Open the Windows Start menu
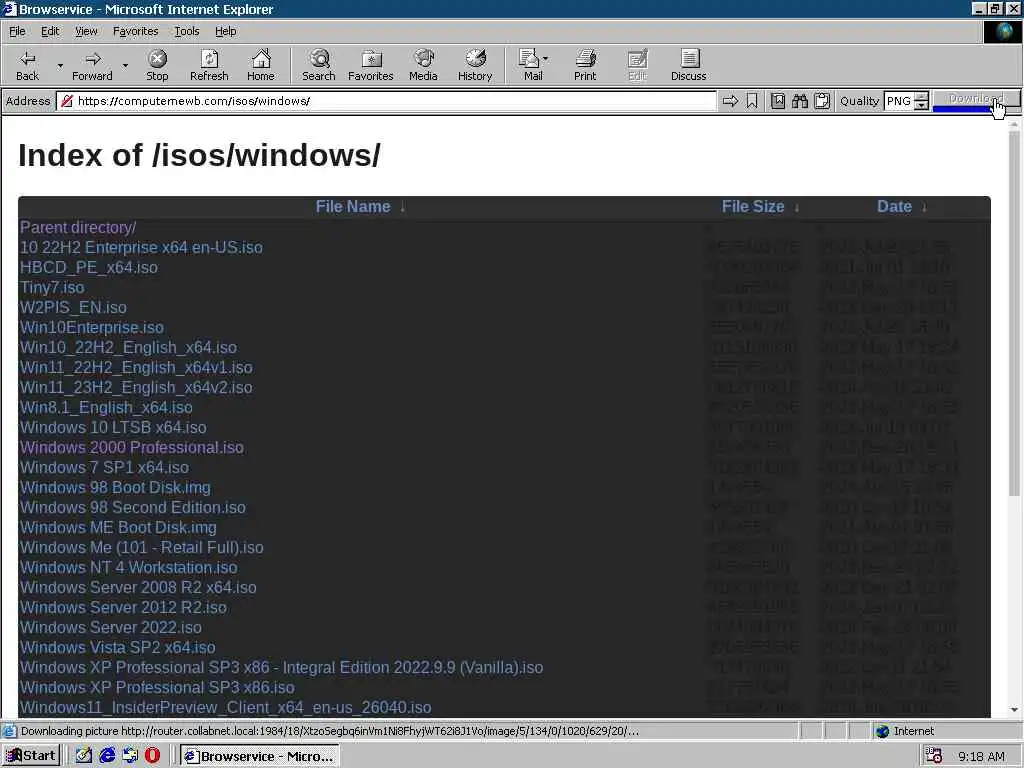Viewport: 1024px width, 768px height. pos(31,756)
